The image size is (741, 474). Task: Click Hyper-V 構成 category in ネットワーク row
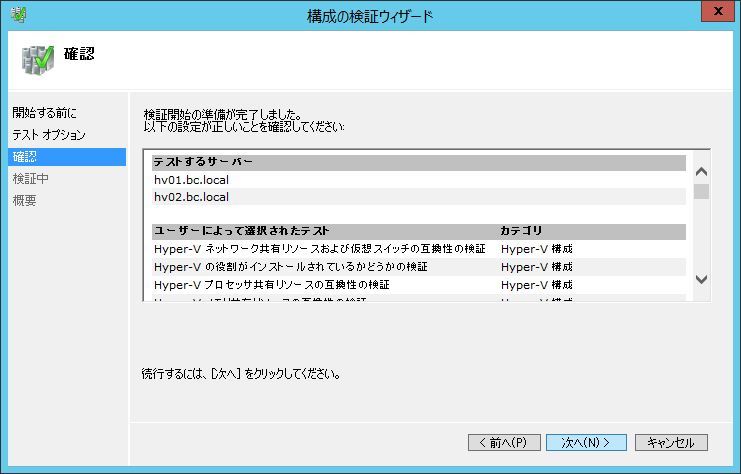coord(537,249)
